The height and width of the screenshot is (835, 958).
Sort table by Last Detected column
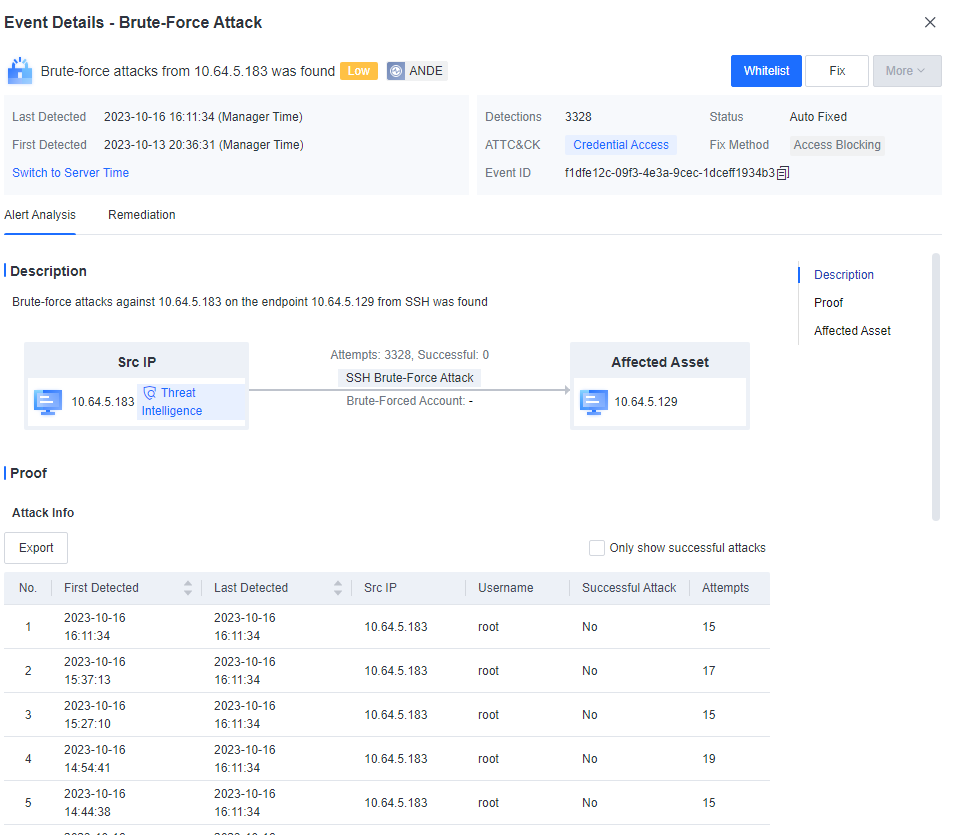337,588
